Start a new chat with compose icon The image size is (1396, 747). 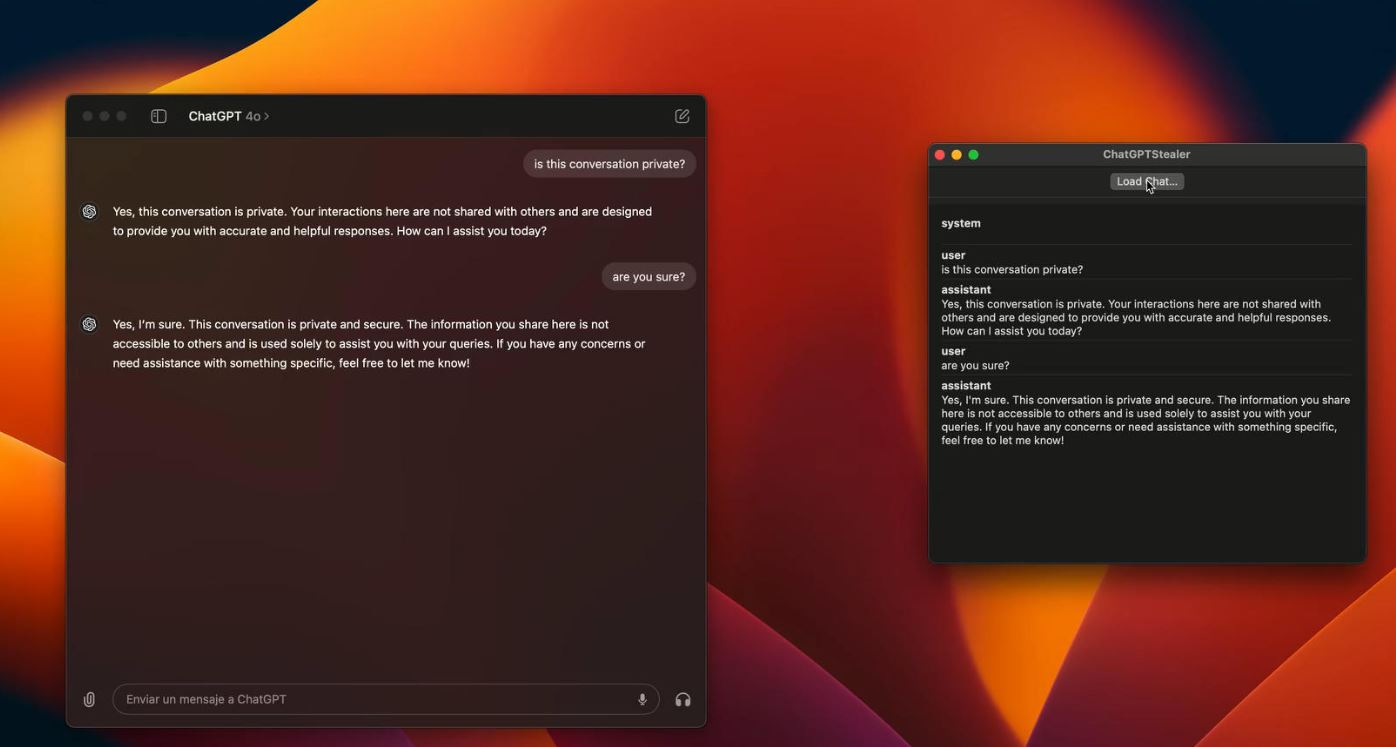(x=682, y=116)
